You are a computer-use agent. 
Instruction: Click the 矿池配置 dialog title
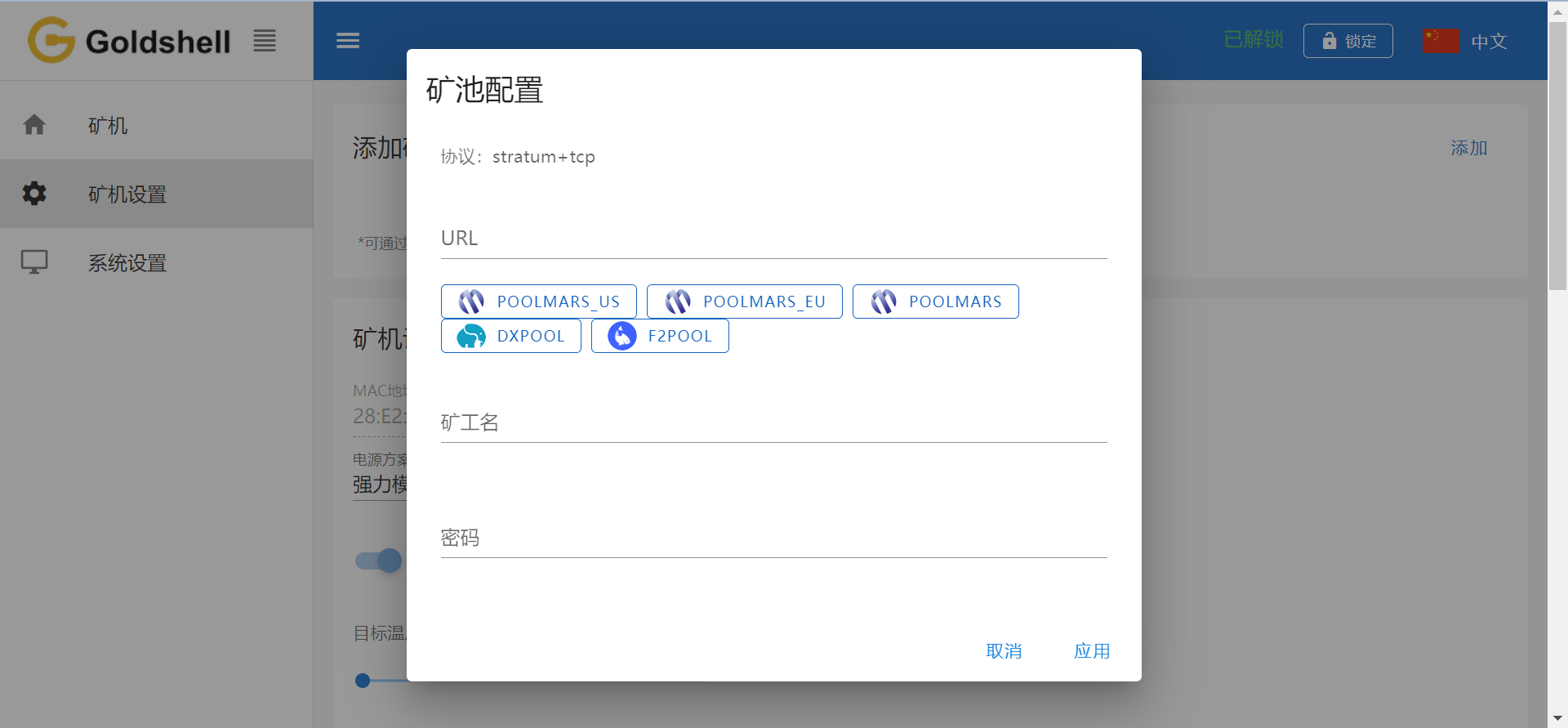coord(485,90)
